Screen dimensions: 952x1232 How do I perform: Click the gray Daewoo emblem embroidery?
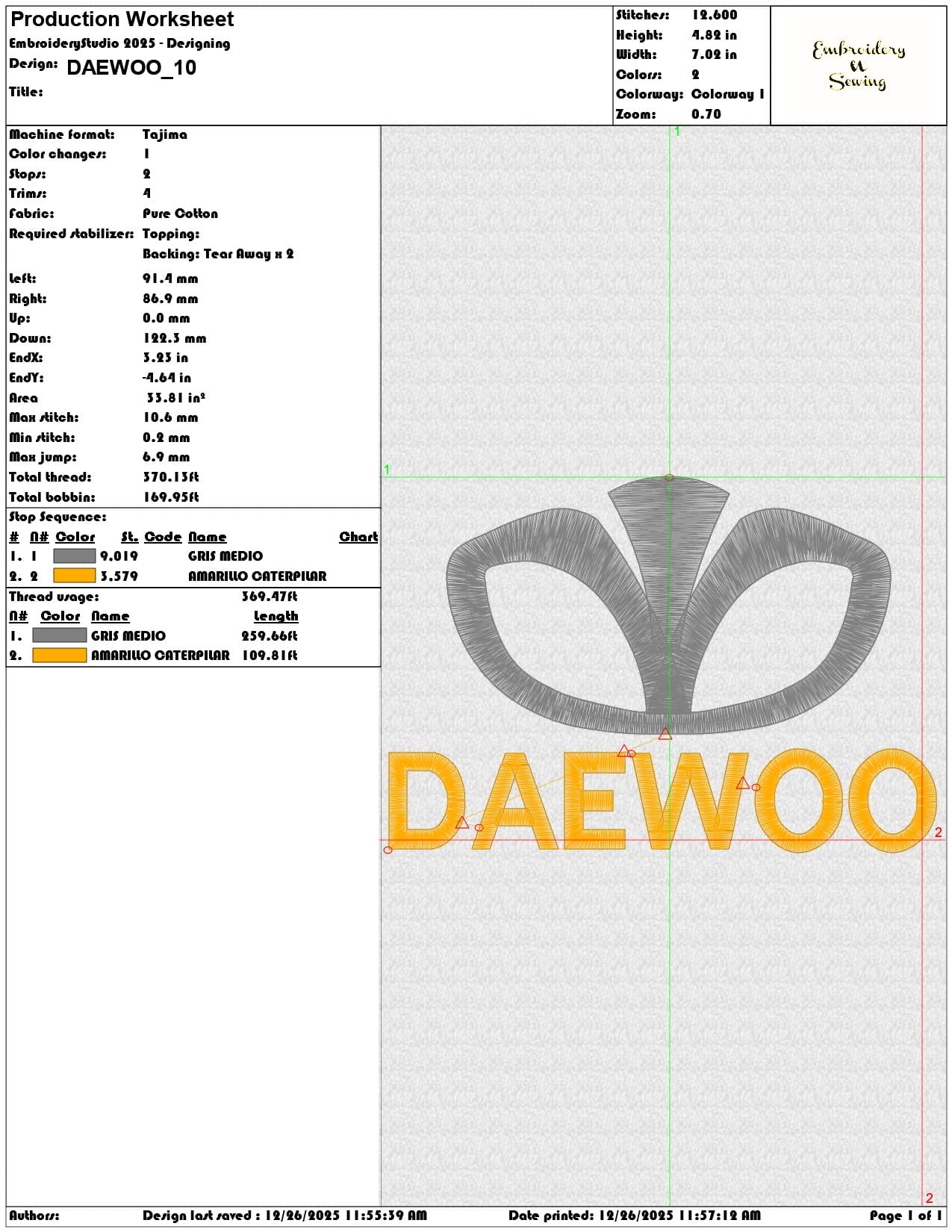(669, 605)
